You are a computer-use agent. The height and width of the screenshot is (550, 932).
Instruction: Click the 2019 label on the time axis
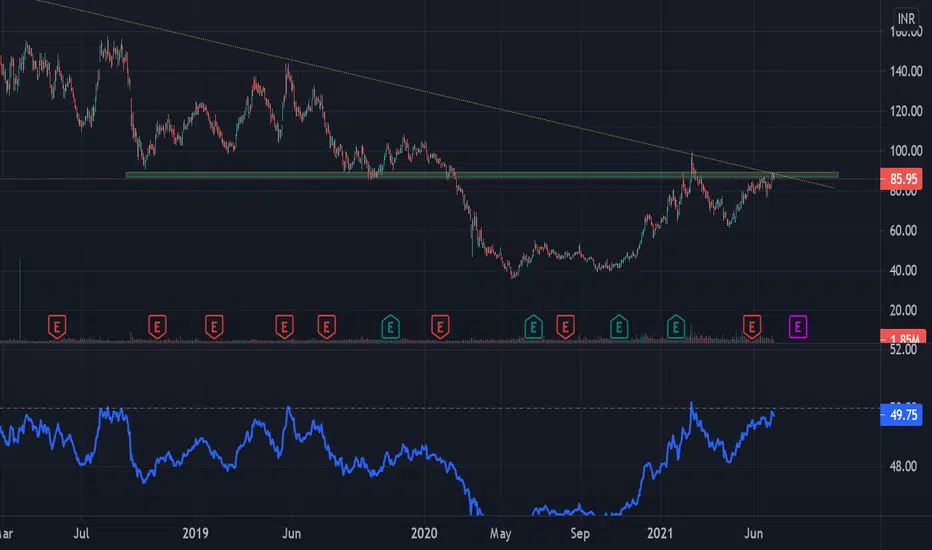pyautogui.click(x=196, y=533)
